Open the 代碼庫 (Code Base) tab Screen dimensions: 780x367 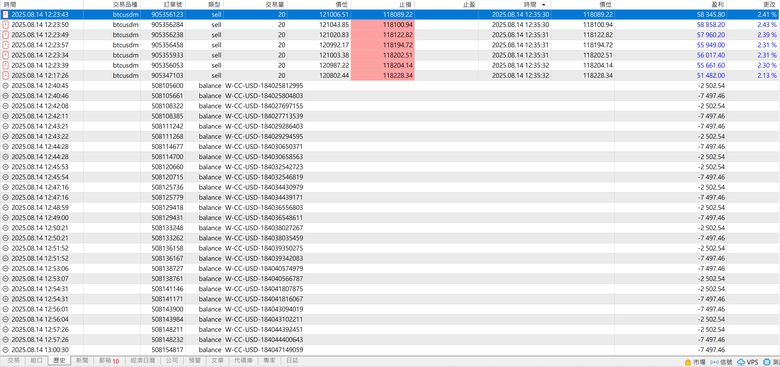coord(243,361)
